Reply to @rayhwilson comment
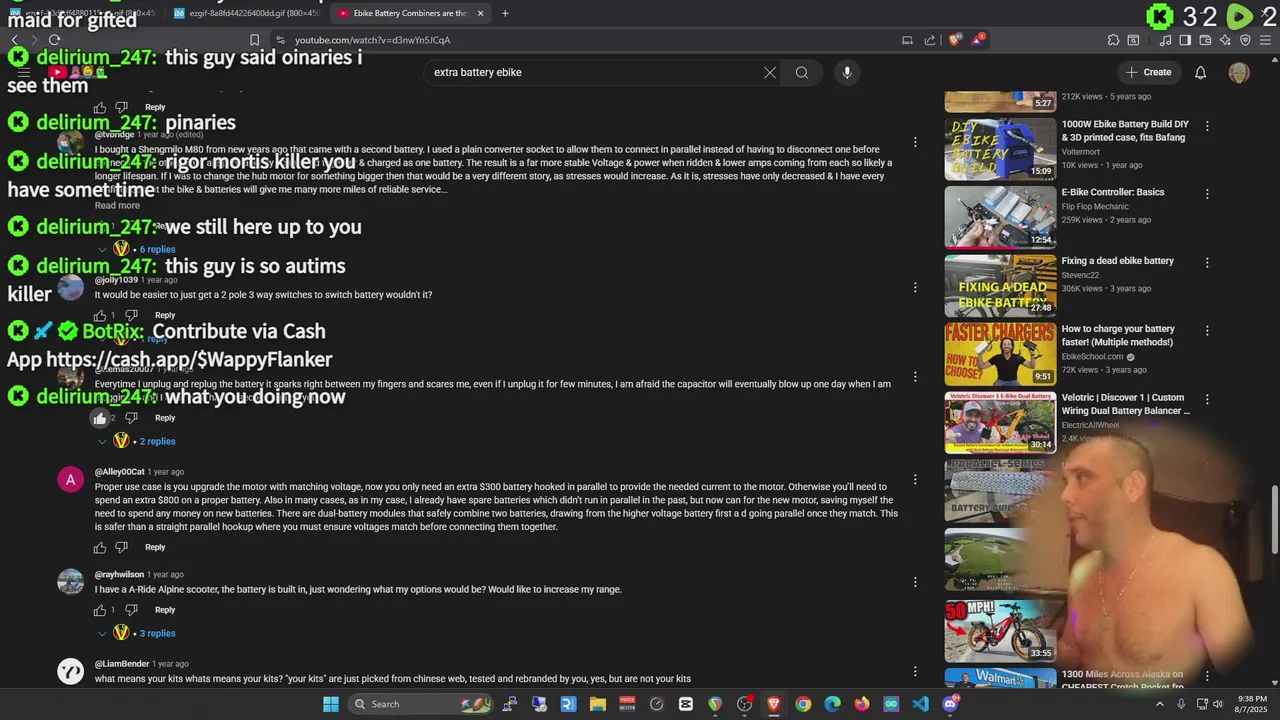 tap(165, 610)
